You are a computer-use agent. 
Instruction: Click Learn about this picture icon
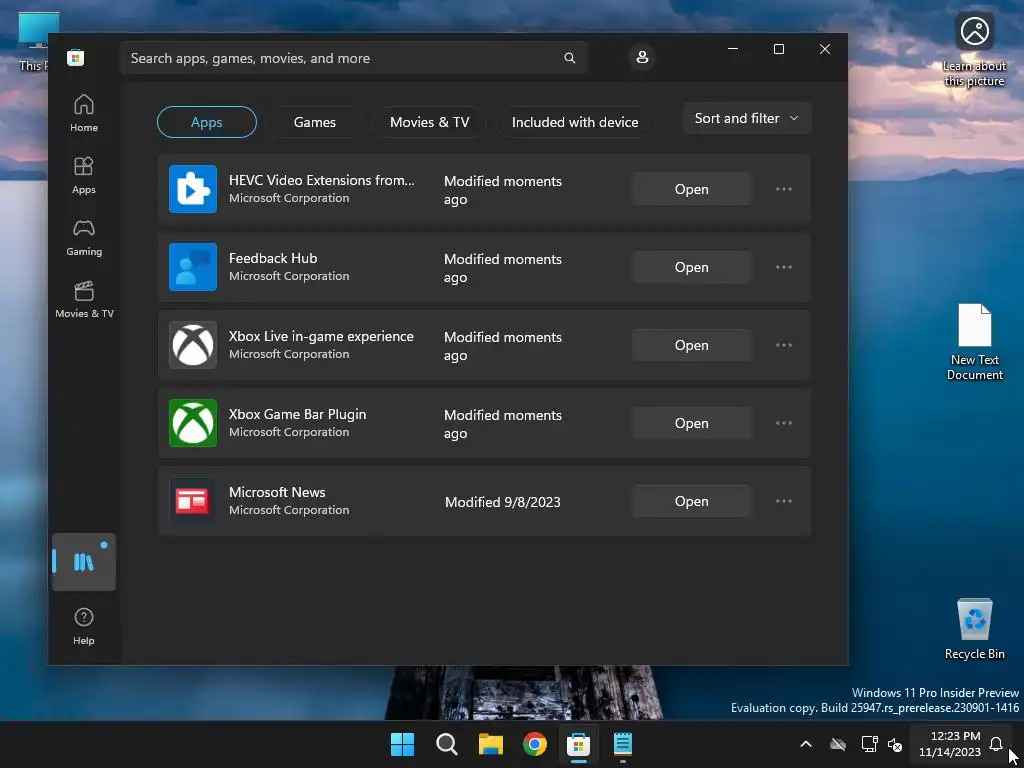point(974,50)
